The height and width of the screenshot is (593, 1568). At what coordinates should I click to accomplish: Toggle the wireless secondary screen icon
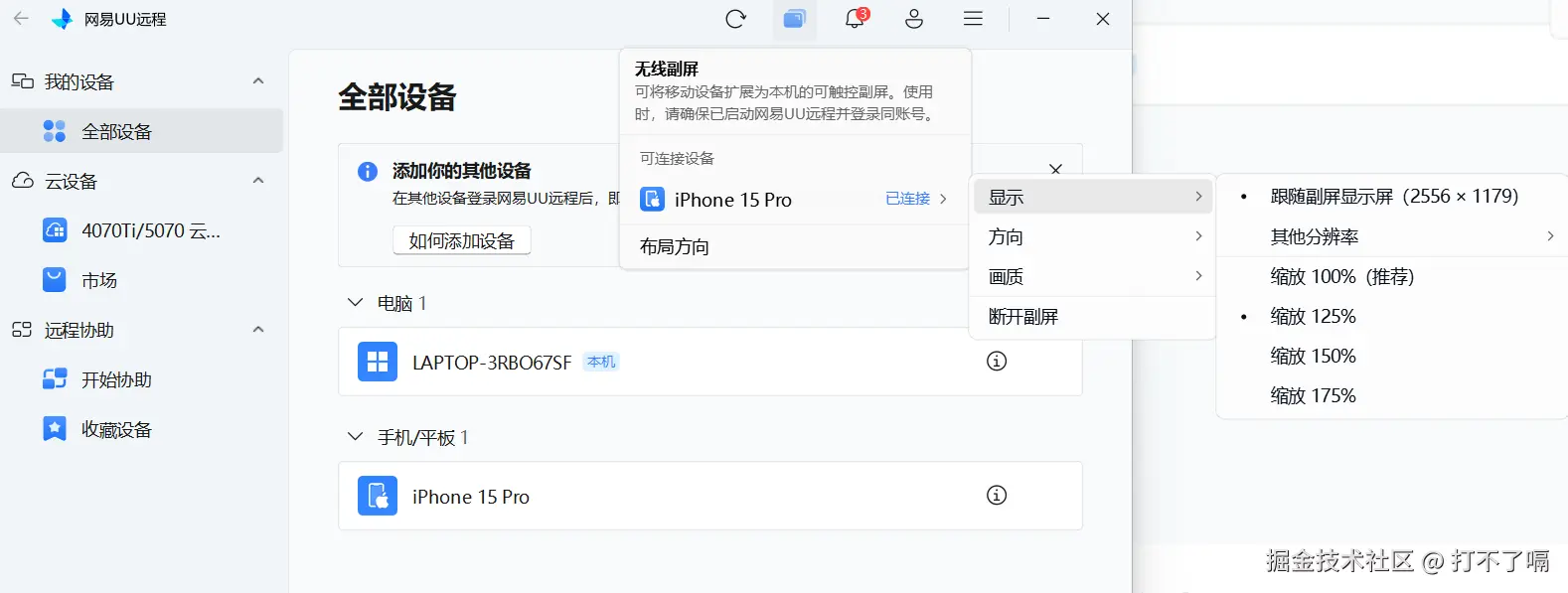click(794, 19)
